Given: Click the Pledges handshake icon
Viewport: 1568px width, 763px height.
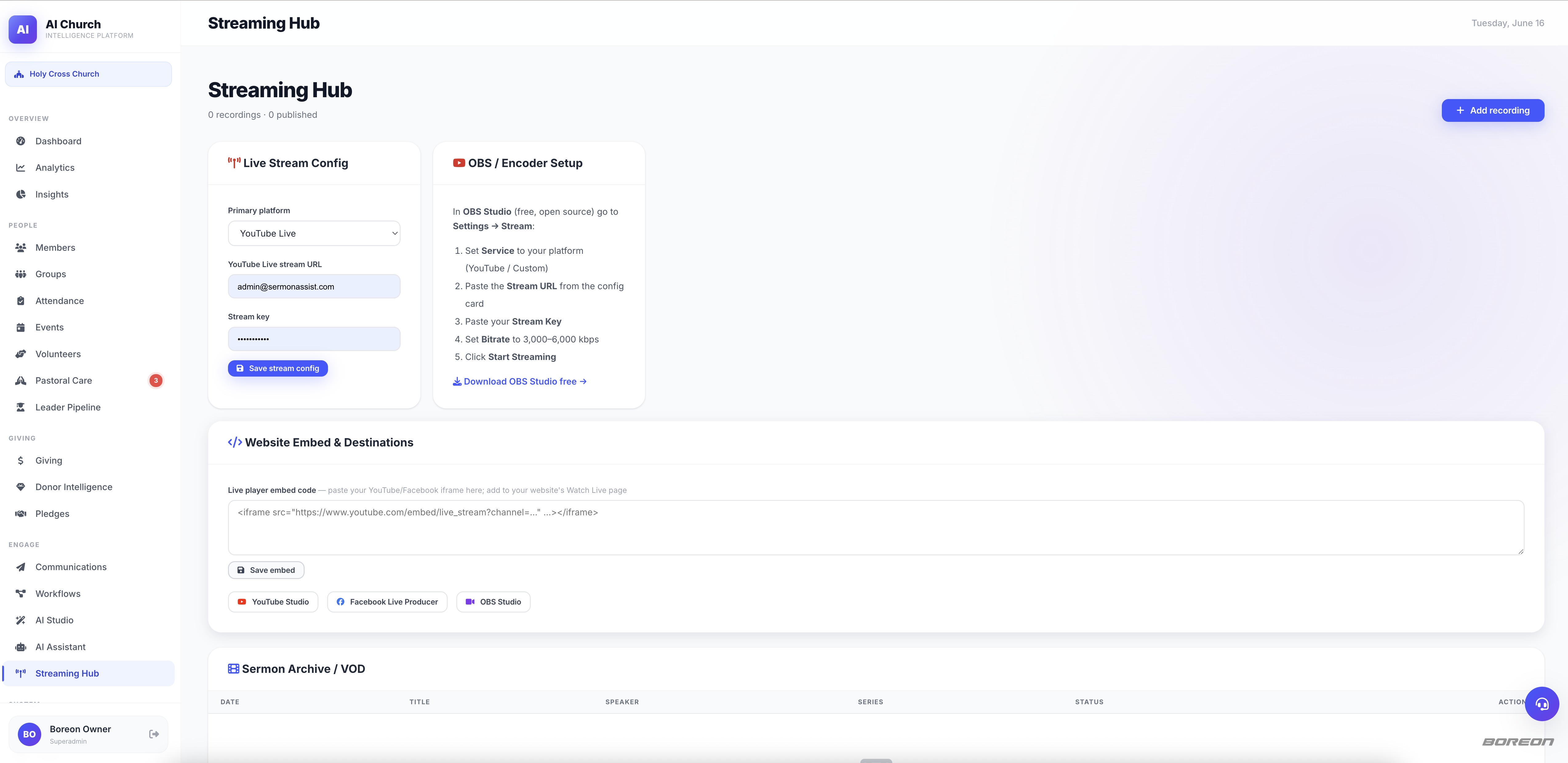Looking at the screenshot, I should [x=21, y=513].
